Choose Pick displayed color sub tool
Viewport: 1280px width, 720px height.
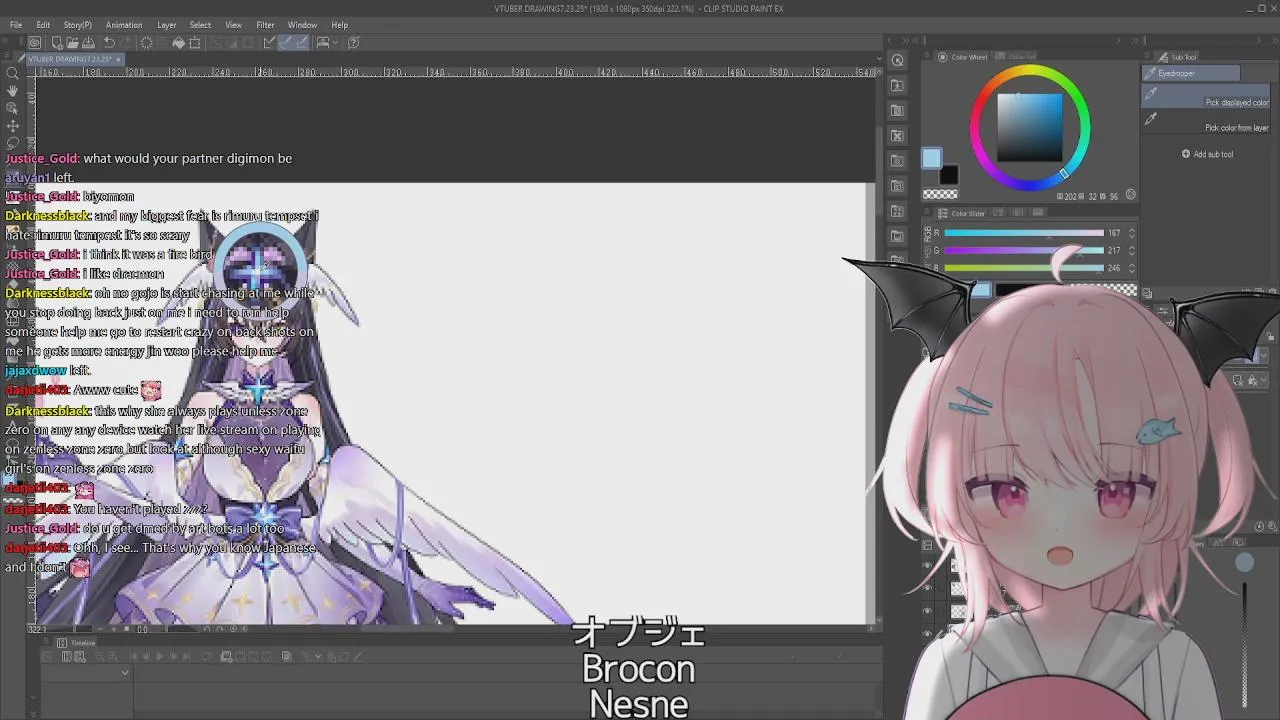click(x=1205, y=95)
